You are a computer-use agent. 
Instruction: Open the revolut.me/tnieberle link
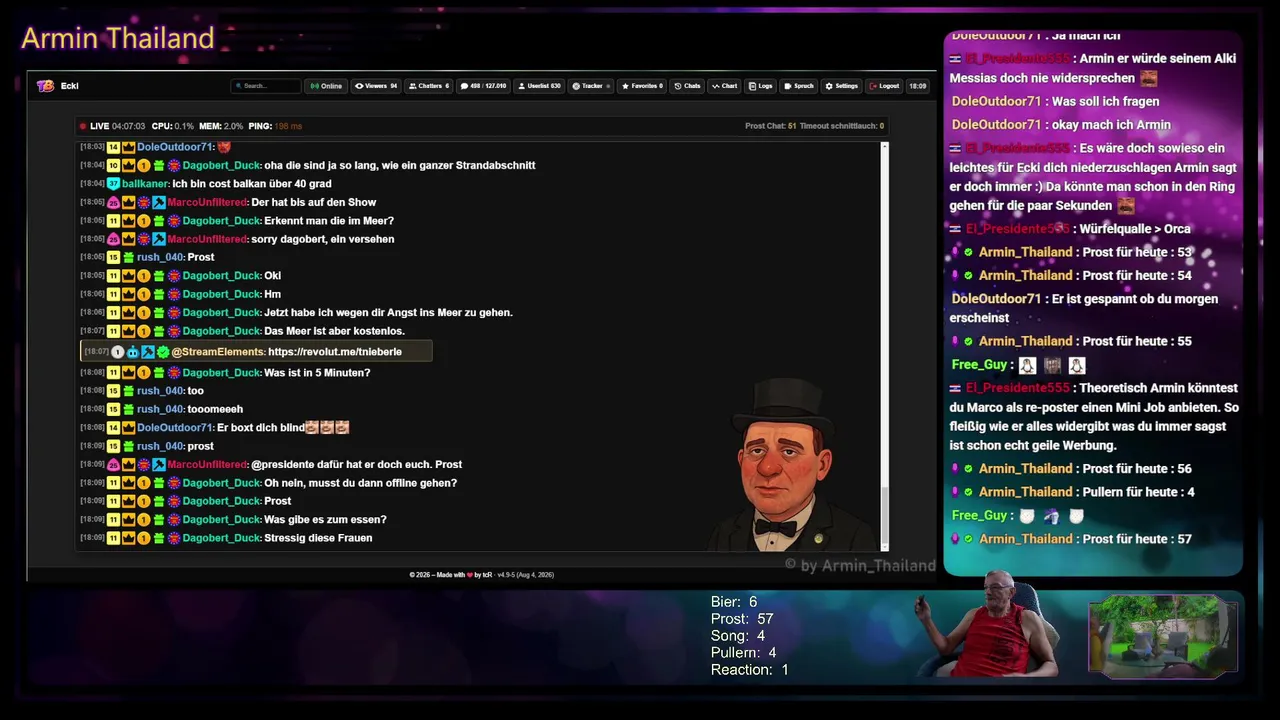click(335, 352)
